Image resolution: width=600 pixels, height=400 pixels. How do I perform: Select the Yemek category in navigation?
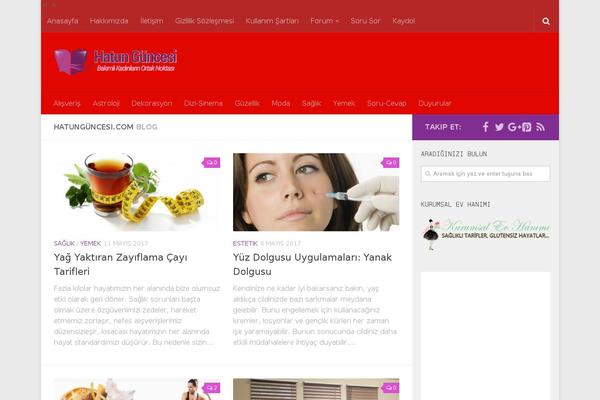pos(344,103)
